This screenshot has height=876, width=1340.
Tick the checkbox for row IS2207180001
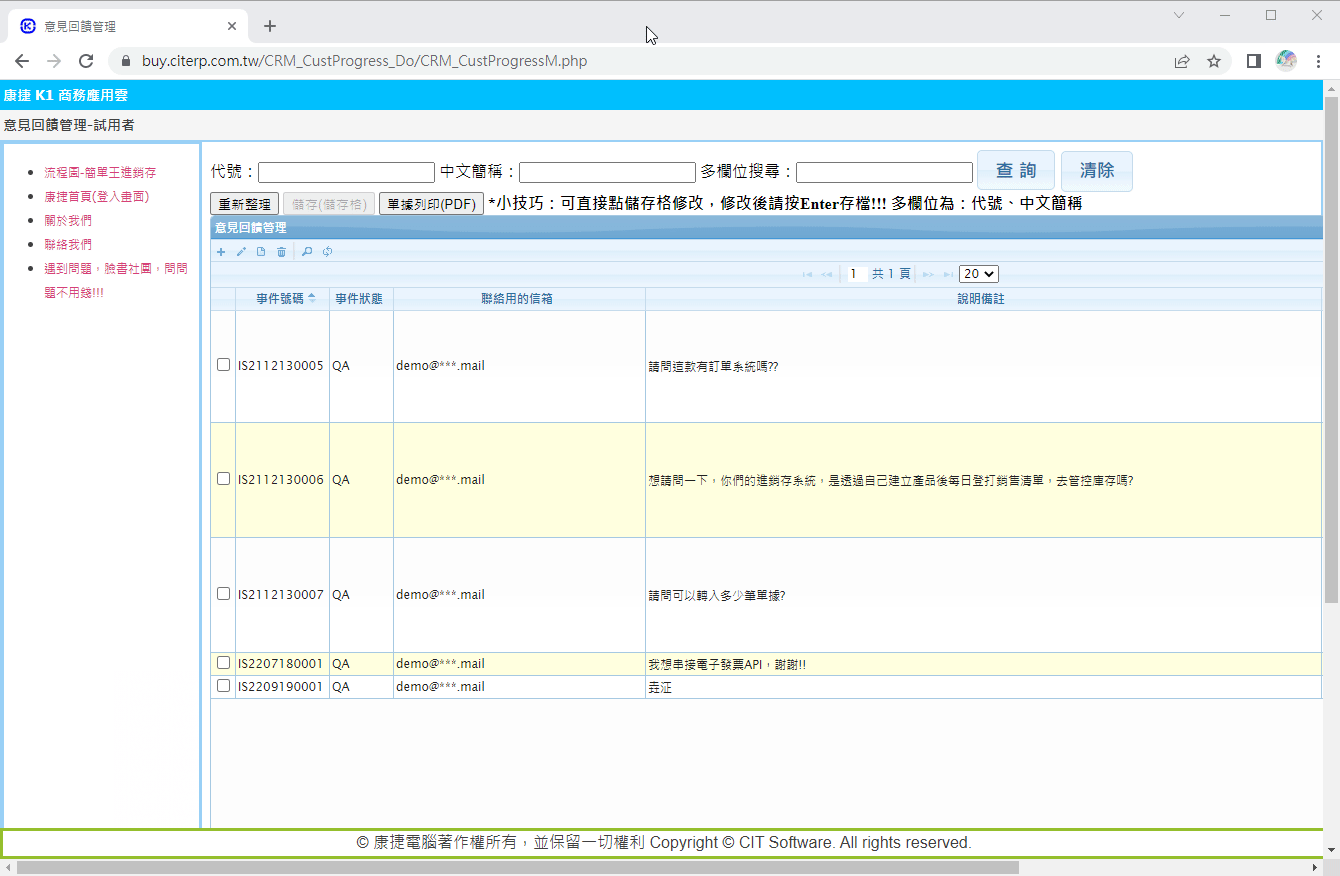(x=223, y=663)
